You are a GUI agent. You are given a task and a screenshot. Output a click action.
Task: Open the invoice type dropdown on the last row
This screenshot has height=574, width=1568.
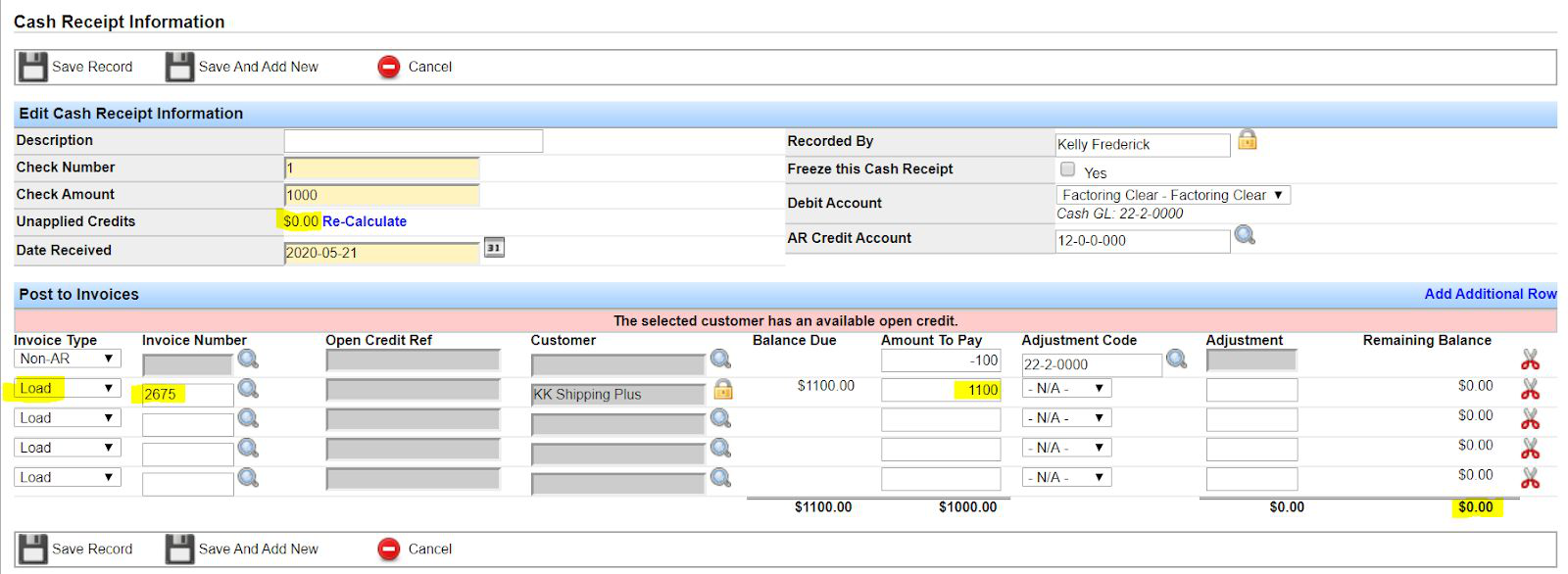pos(68,477)
